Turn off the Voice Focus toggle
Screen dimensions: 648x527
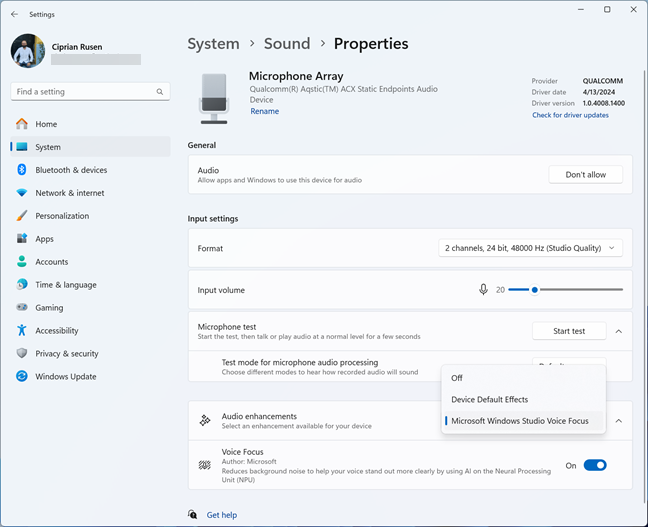pos(595,465)
